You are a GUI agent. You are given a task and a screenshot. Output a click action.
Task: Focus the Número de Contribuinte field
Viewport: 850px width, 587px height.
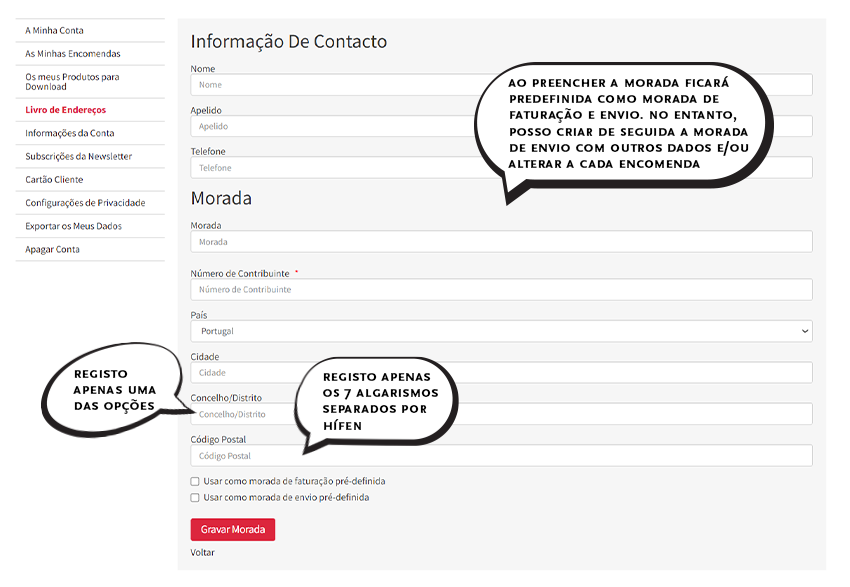(x=501, y=290)
